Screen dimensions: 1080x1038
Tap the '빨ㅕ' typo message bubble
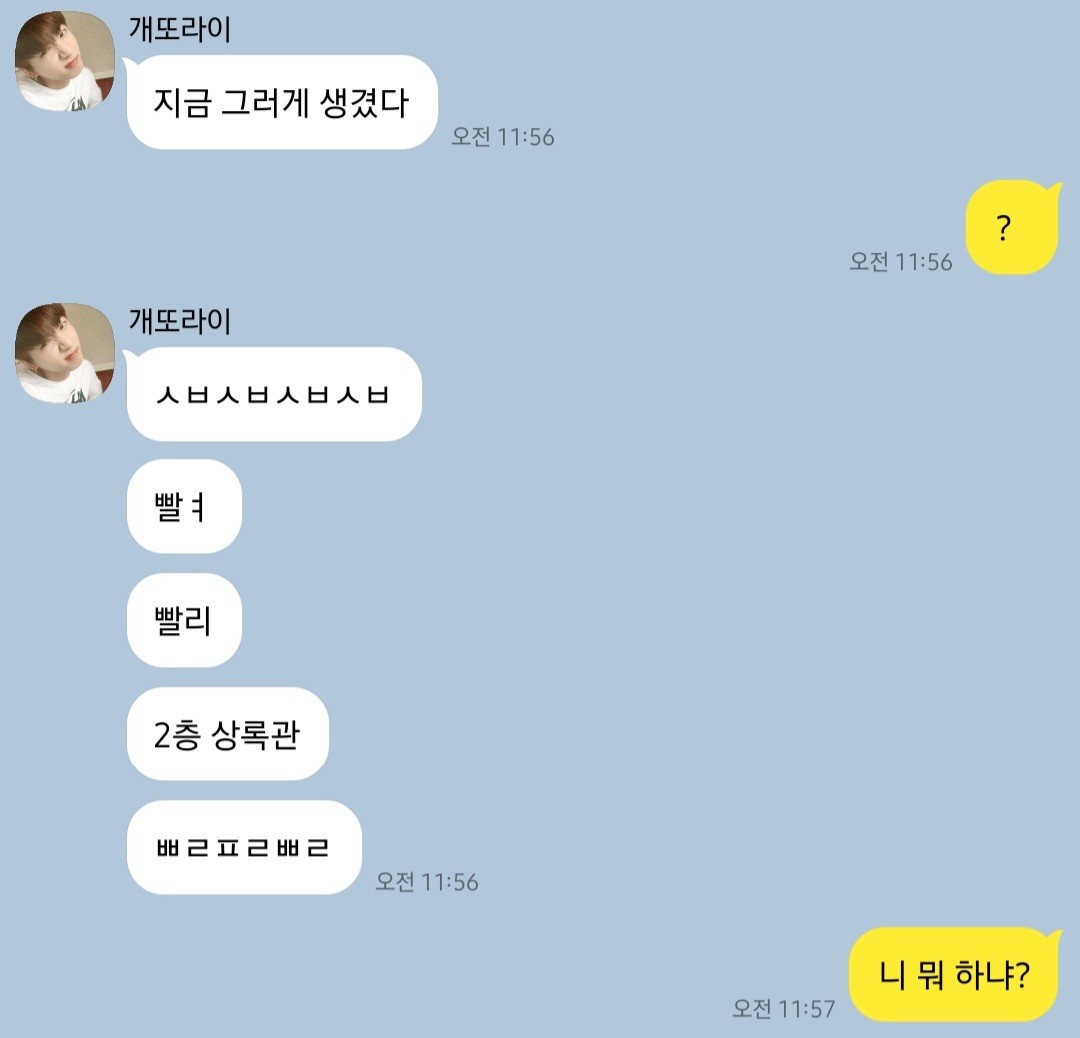[x=184, y=506]
